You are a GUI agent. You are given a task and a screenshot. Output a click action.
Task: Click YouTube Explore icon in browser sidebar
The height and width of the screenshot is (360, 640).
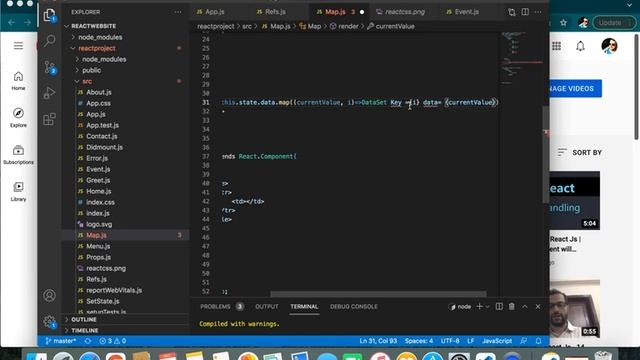18,118
